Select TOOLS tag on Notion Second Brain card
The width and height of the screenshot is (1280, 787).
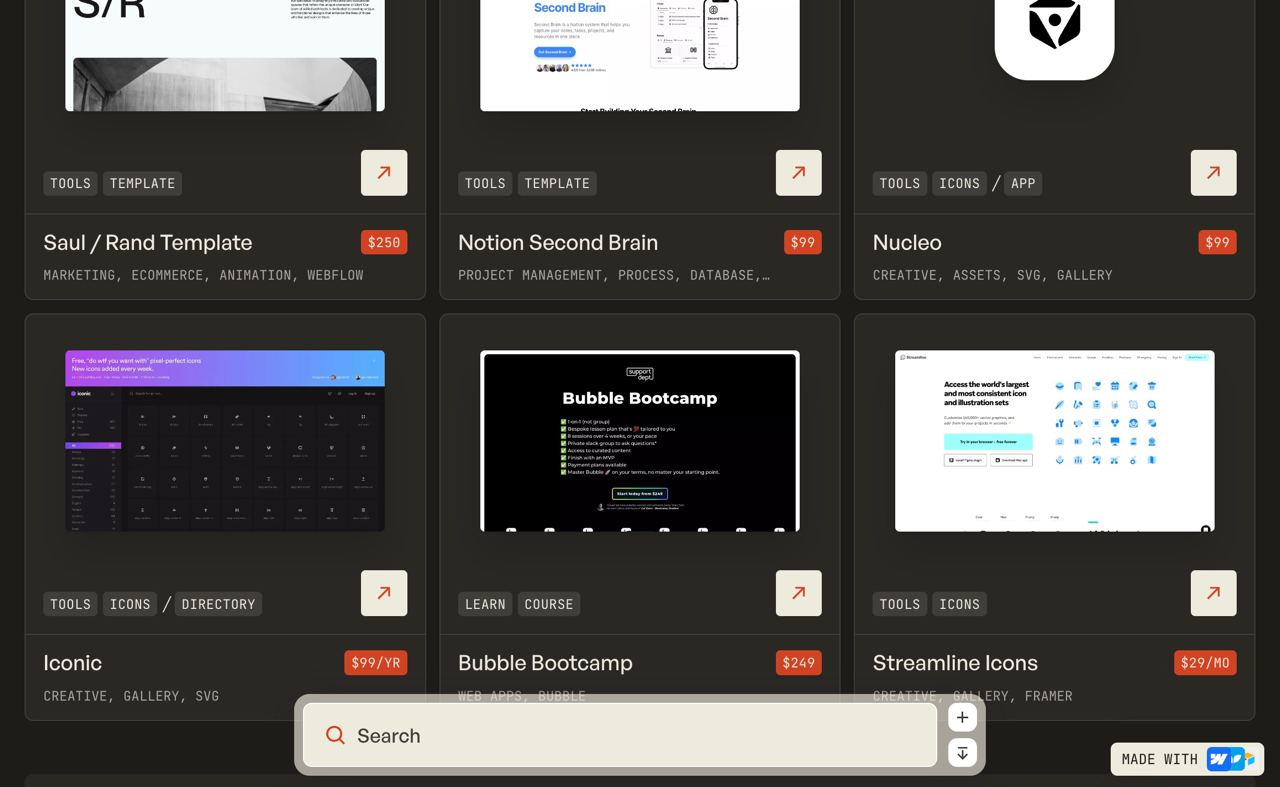(x=485, y=183)
